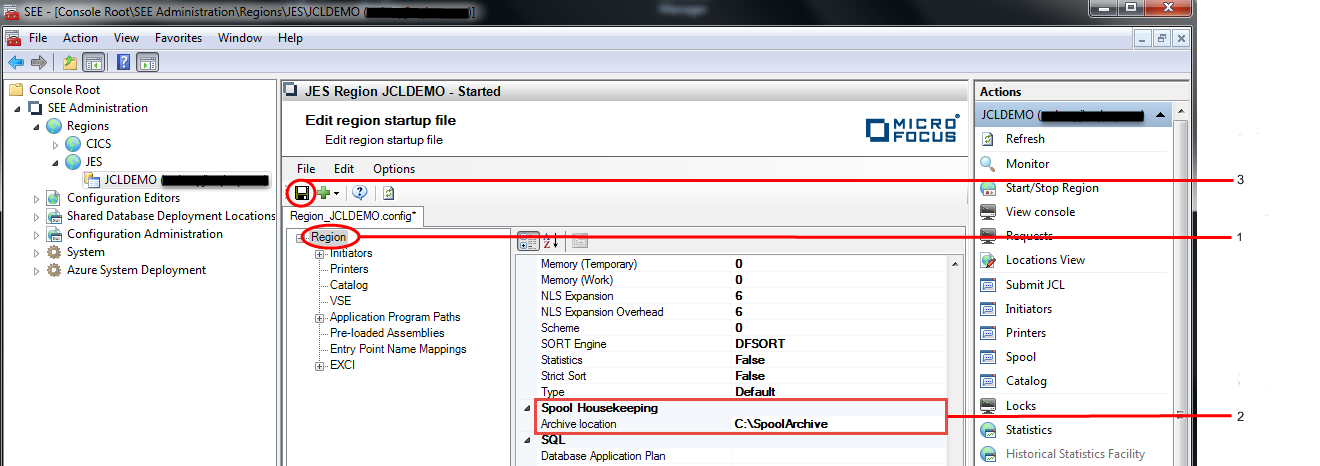Open Initiators in Actions pane
The width and height of the screenshot is (1320, 466).
[x=1028, y=309]
